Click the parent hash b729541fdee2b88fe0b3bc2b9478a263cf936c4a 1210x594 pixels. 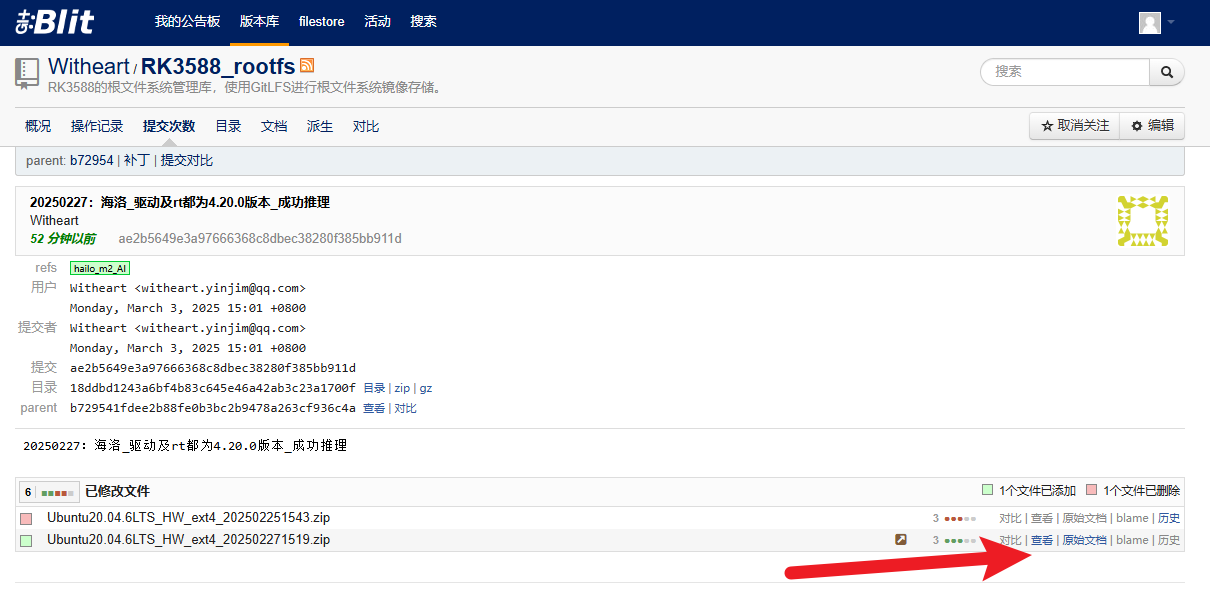(x=213, y=408)
